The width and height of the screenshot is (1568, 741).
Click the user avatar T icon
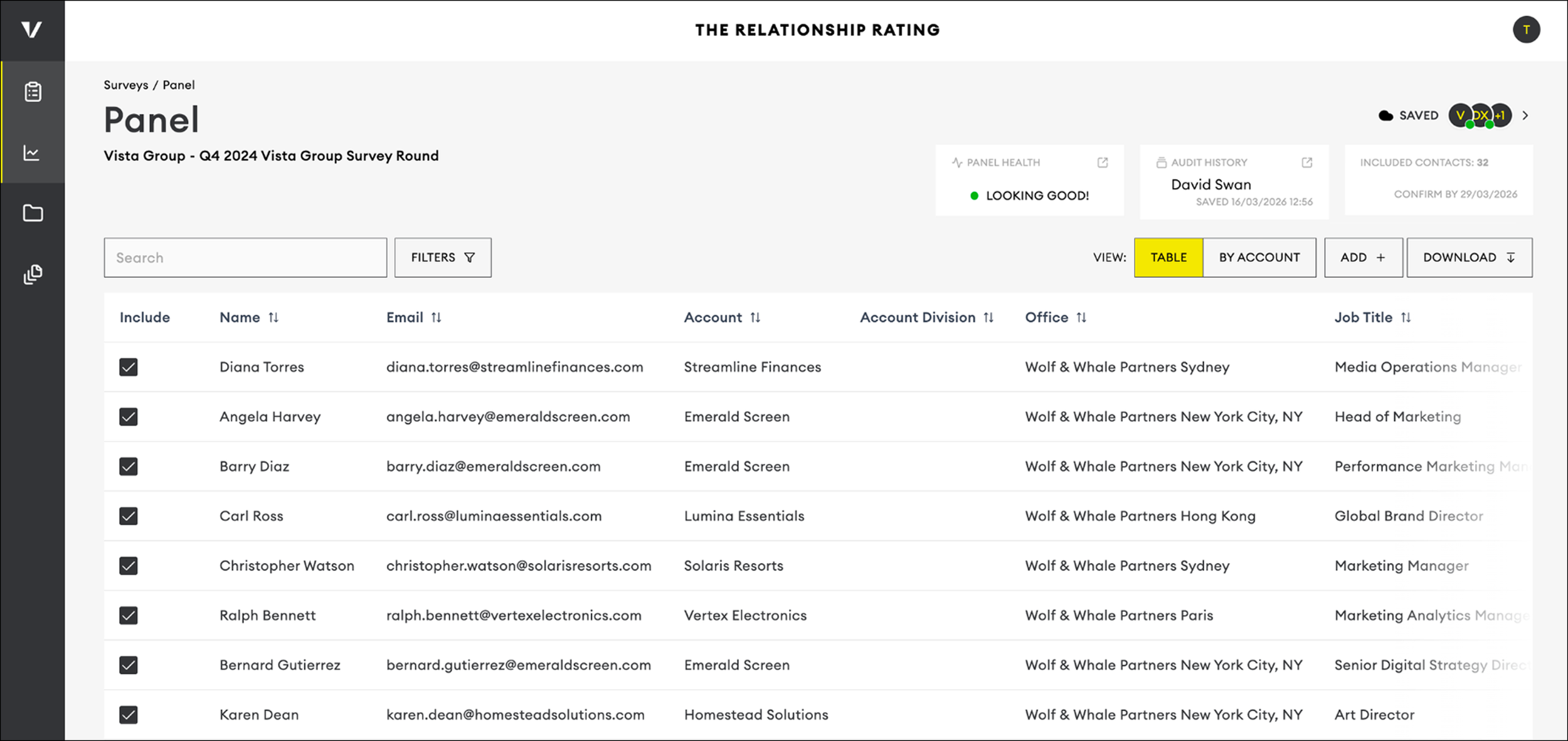1525,29
